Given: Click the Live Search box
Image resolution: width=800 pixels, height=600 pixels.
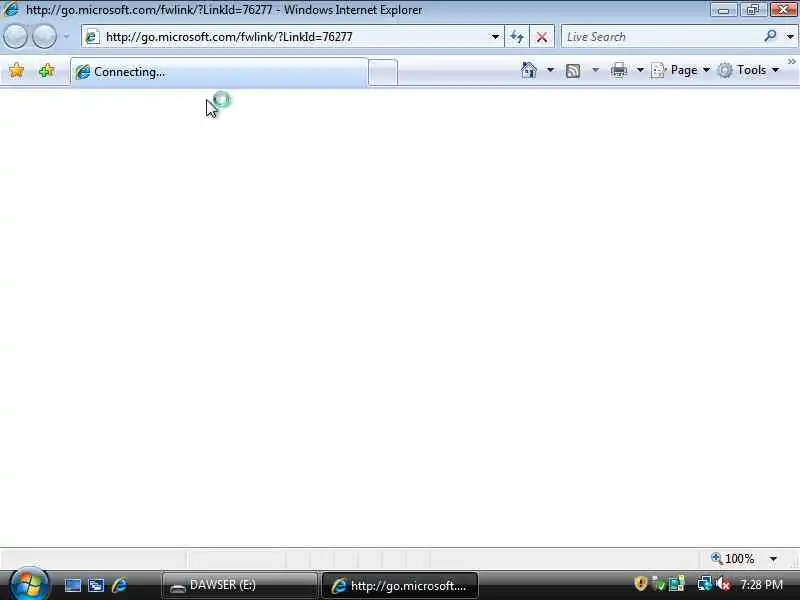Looking at the screenshot, I should click(663, 37).
